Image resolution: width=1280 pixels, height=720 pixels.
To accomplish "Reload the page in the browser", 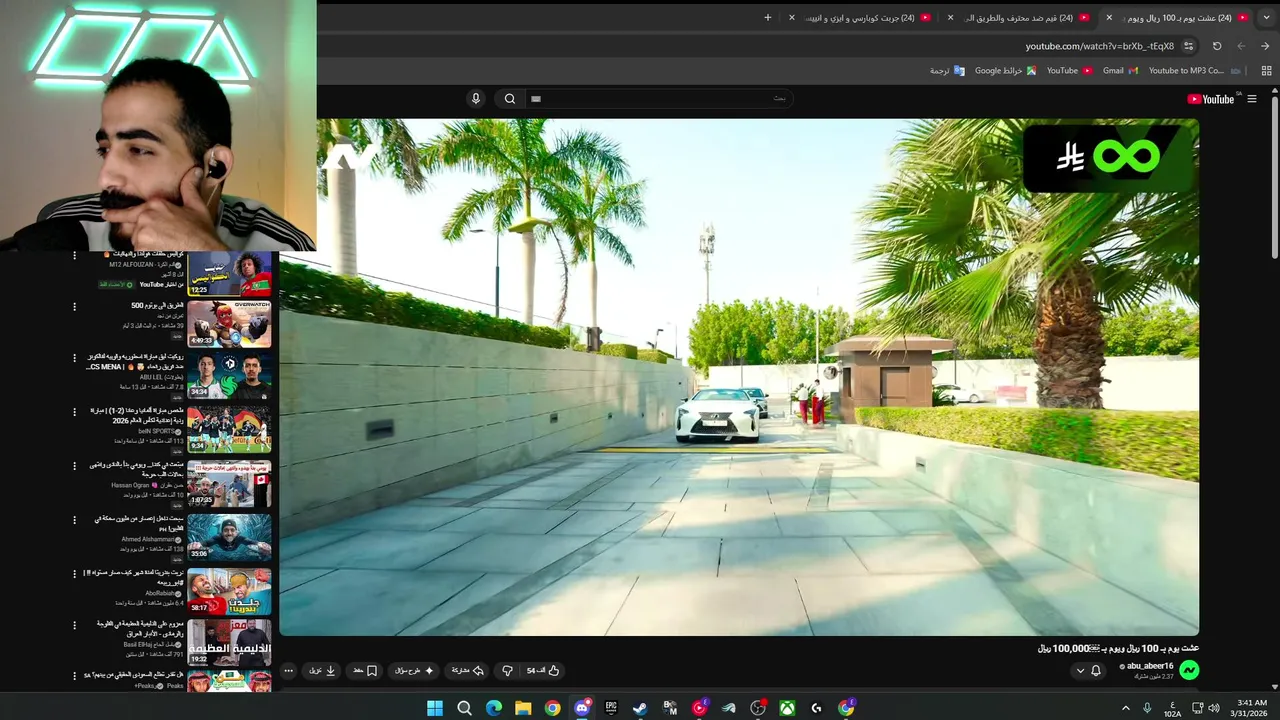I will click(x=1217, y=46).
